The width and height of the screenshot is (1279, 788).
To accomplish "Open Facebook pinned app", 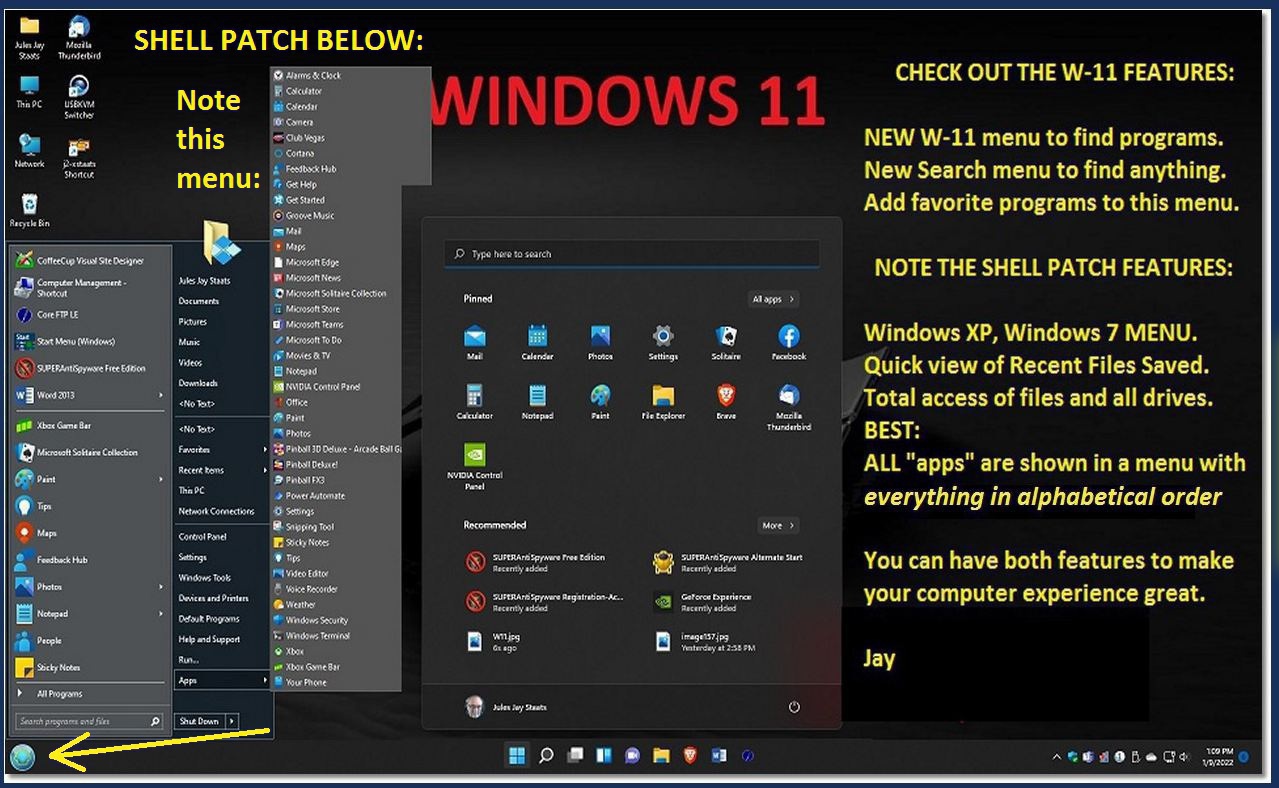I will [x=788, y=342].
